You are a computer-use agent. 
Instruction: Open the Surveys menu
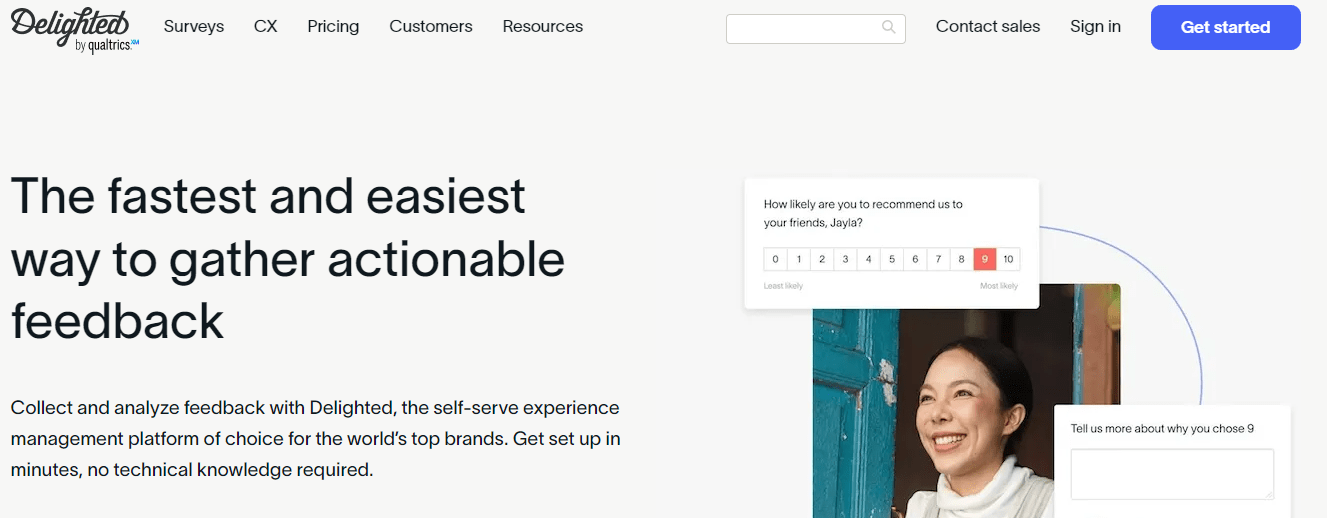tap(194, 27)
